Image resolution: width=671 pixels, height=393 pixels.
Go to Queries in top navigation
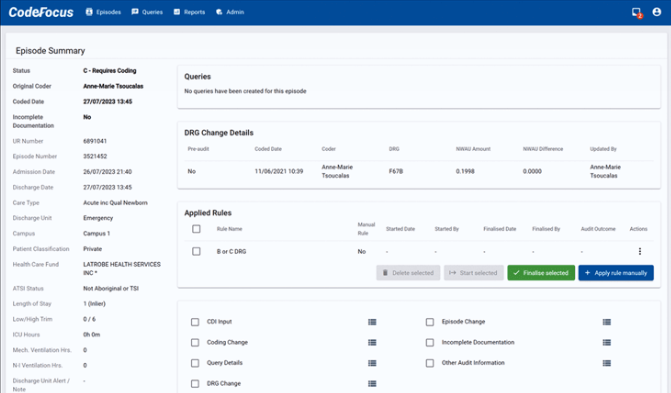tap(147, 12)
